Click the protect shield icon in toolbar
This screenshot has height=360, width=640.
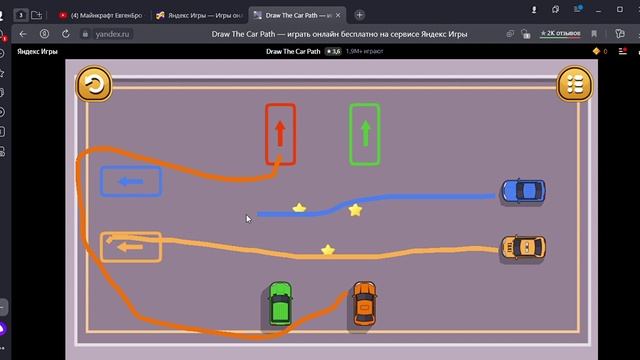coord(526,34)
